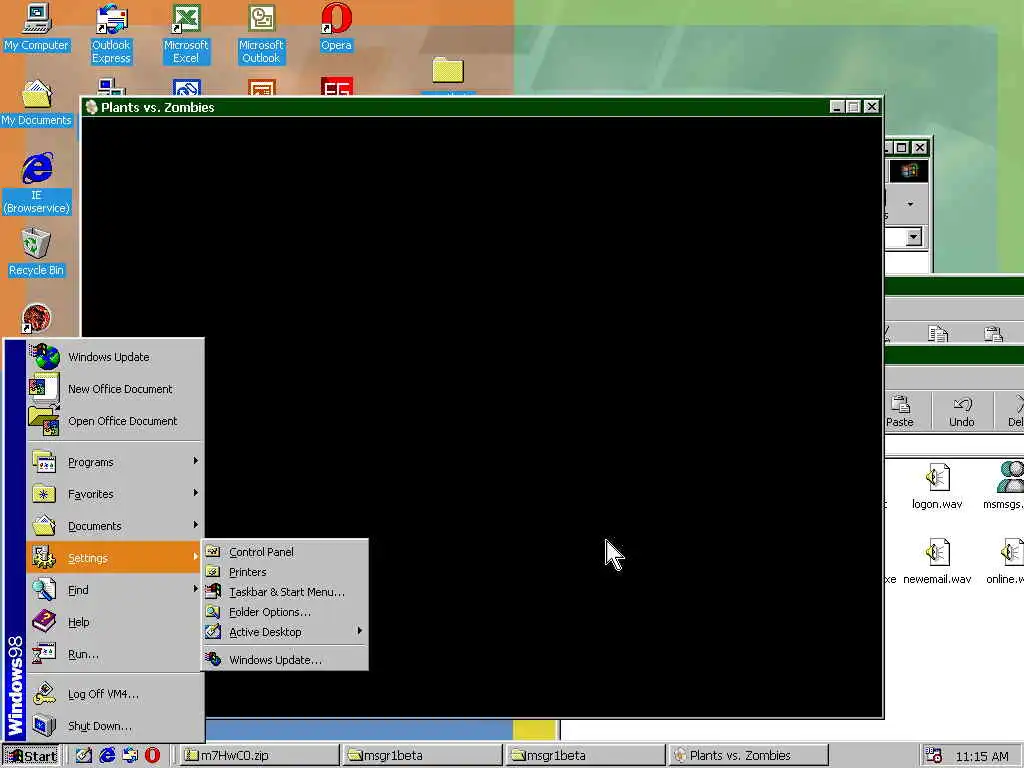Image resolution: width=1024 pixels, height=768 pixels.
Task: Expand the Favorites submenu
Action: click(x=115, y=494)
